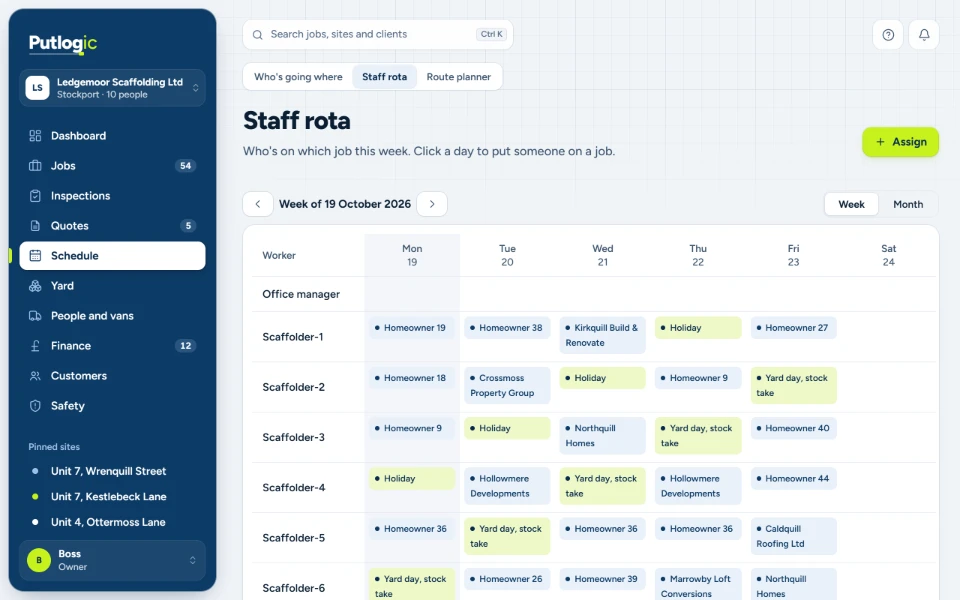Open Dashboard in the sidebar
Viewport: 960px width, 600px height.
112,136
